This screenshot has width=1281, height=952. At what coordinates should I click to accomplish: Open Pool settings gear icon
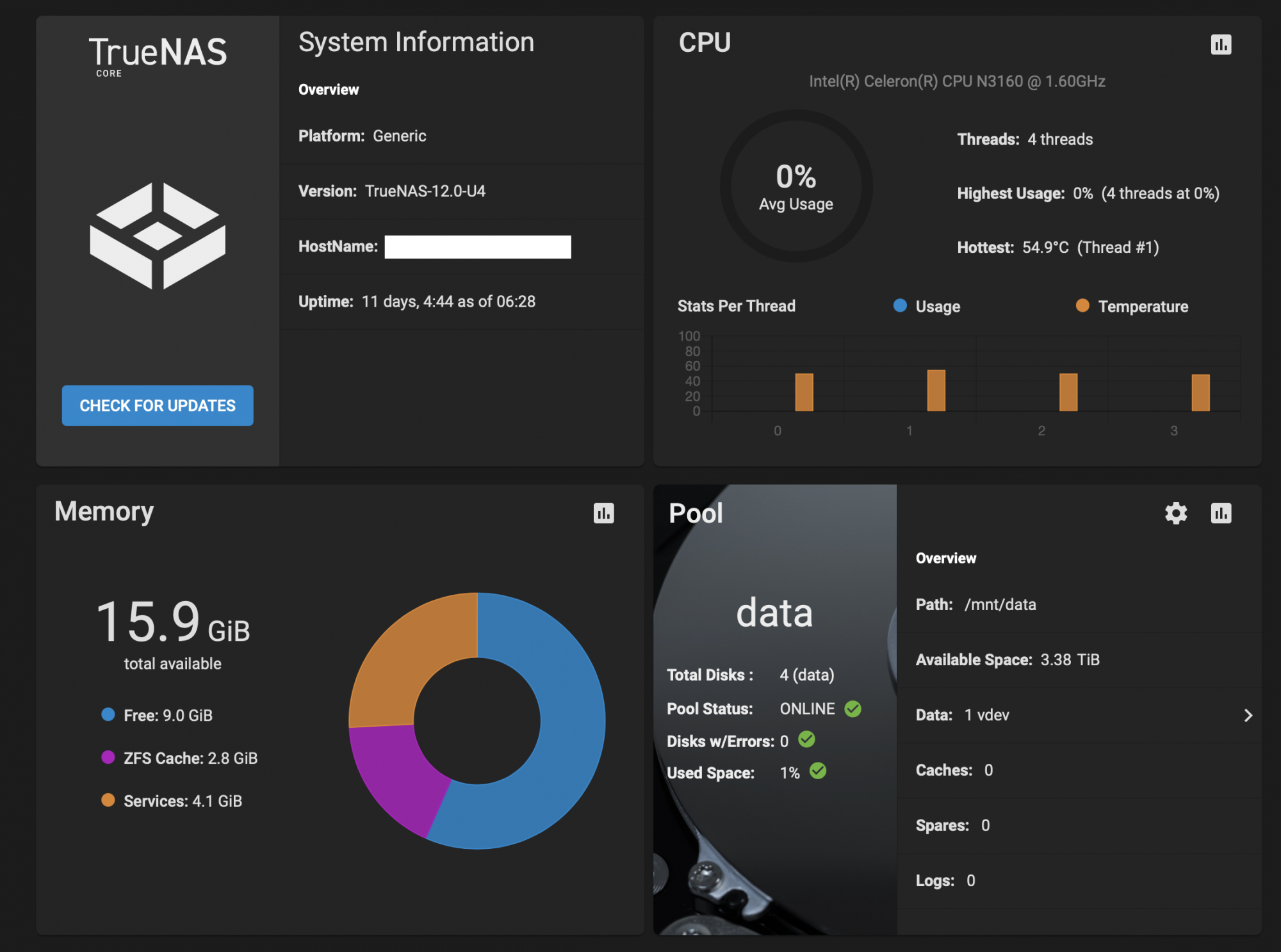(1176, 513)
